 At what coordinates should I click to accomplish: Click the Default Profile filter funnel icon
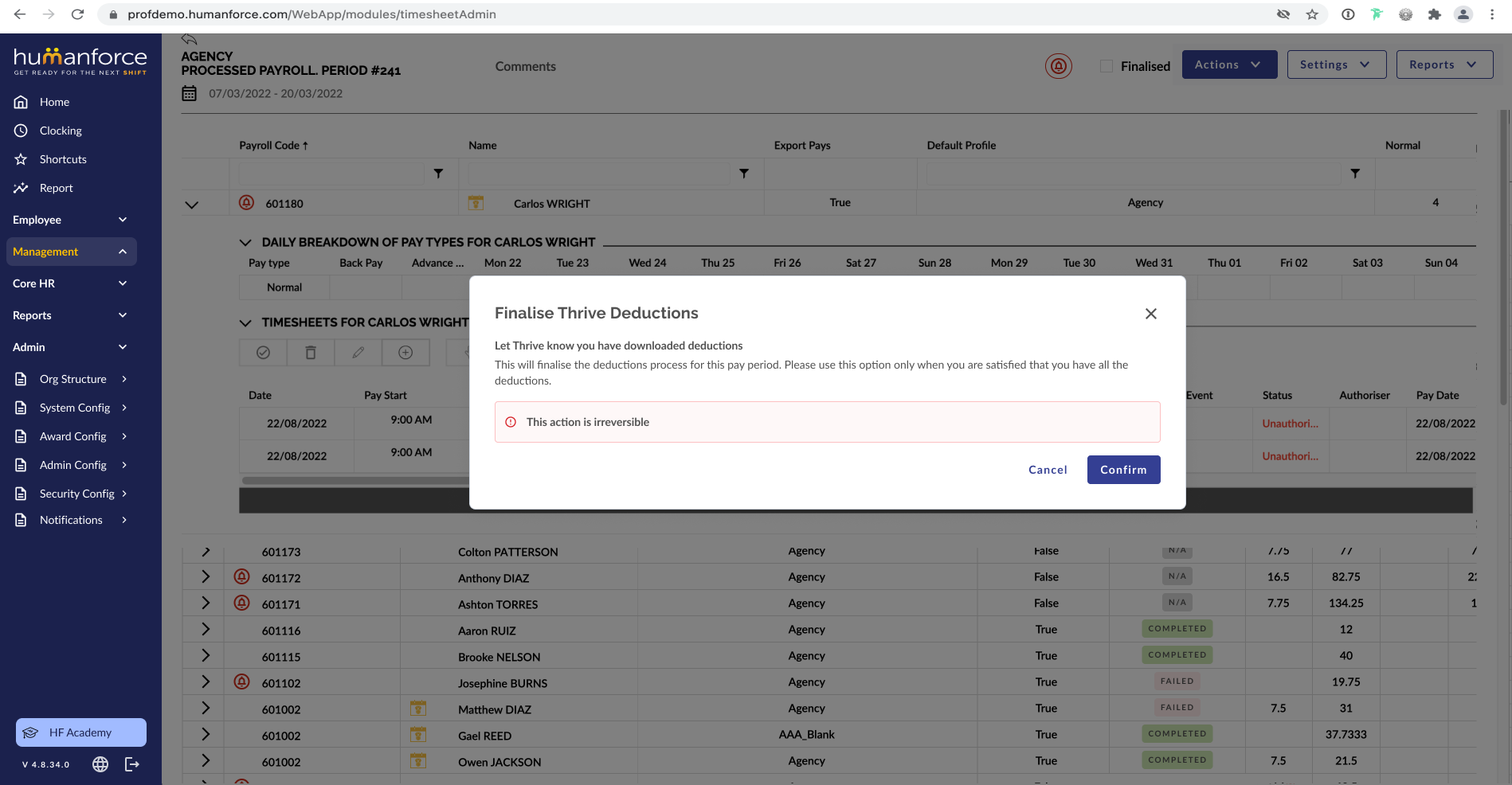[1355, 174]
